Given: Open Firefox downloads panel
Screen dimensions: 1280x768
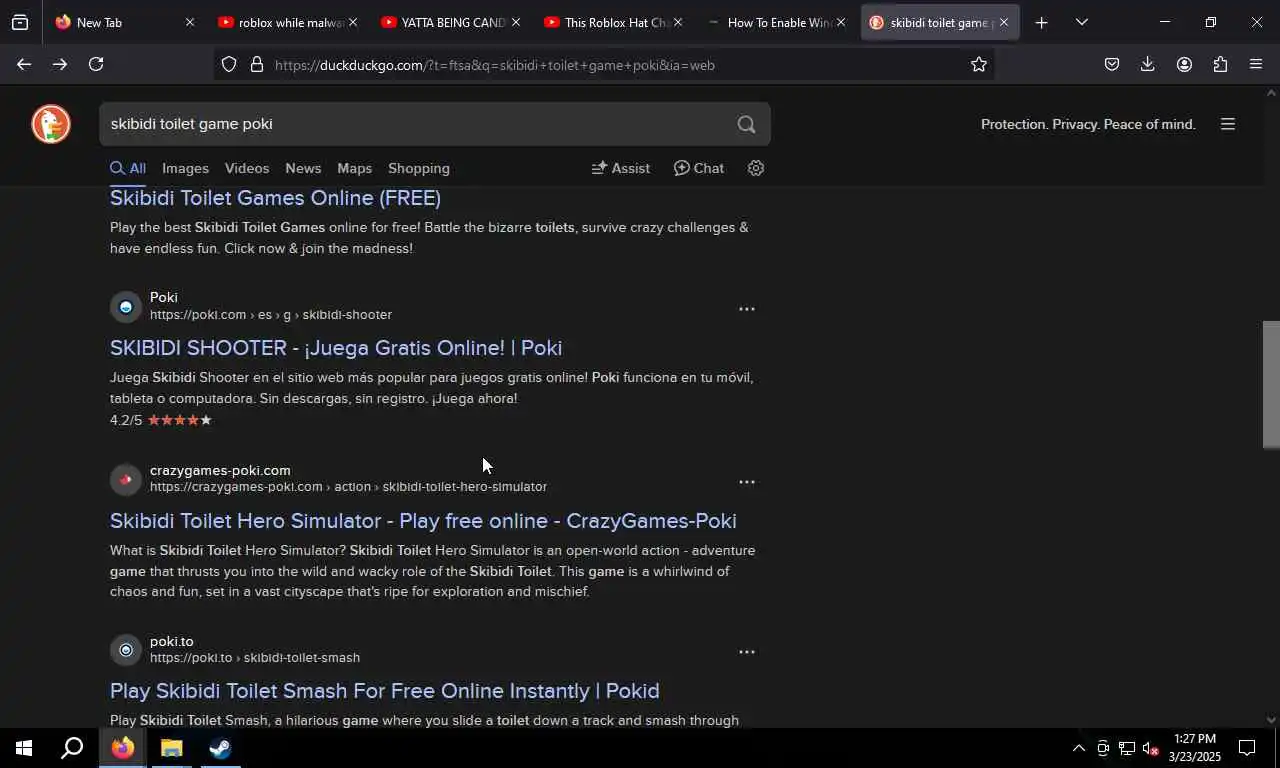Looking at the screenshot, I should click(1147, 64).
